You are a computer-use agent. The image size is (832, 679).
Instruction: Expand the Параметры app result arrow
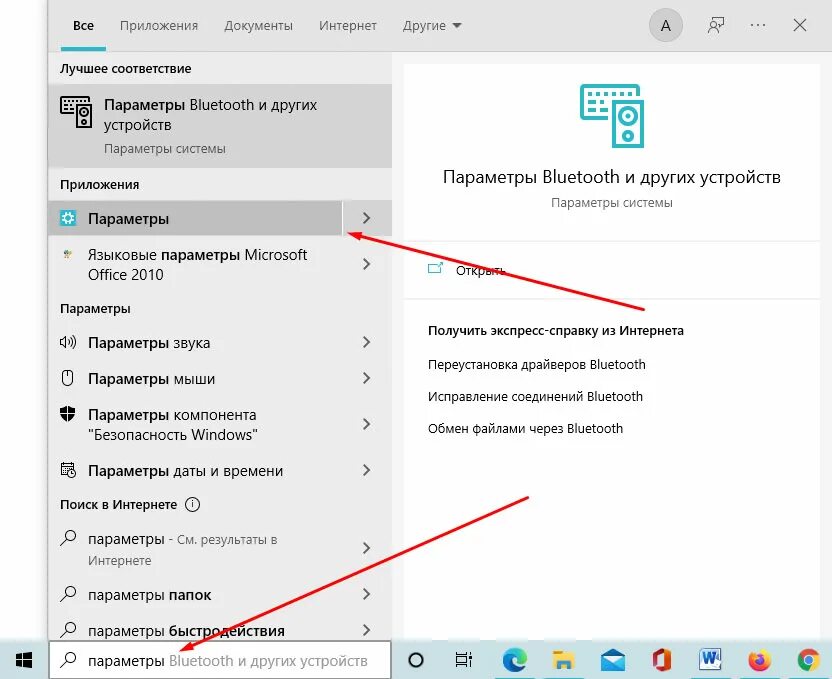[x=367, y=218]
